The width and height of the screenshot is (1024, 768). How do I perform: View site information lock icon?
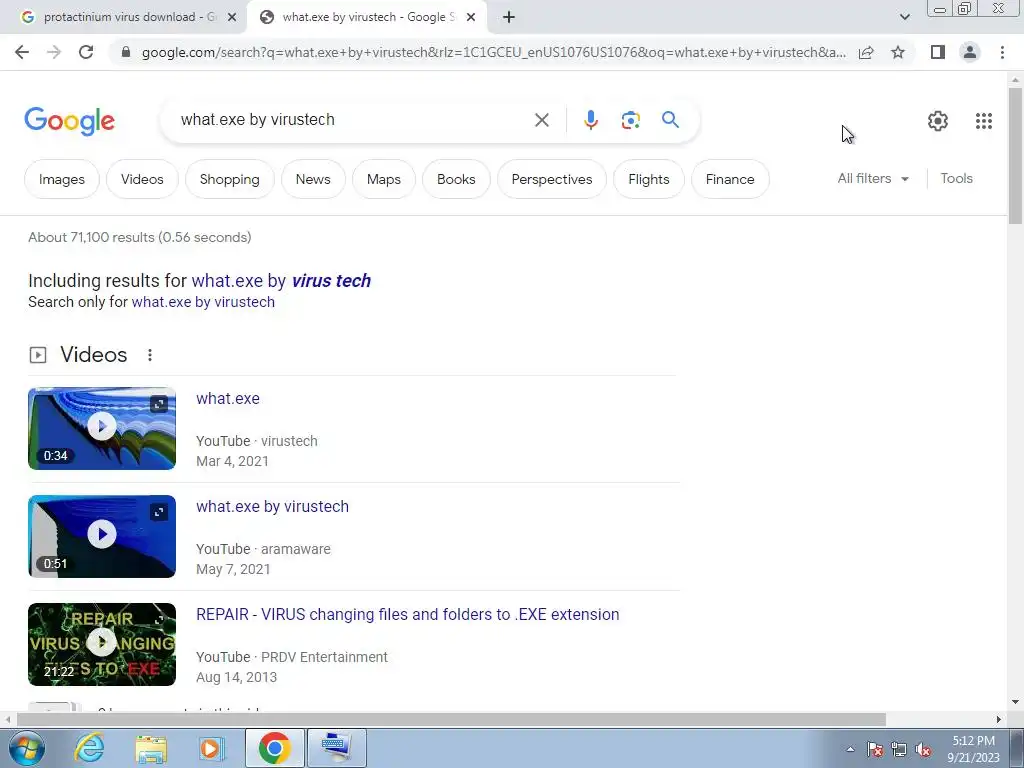(126, 52)
